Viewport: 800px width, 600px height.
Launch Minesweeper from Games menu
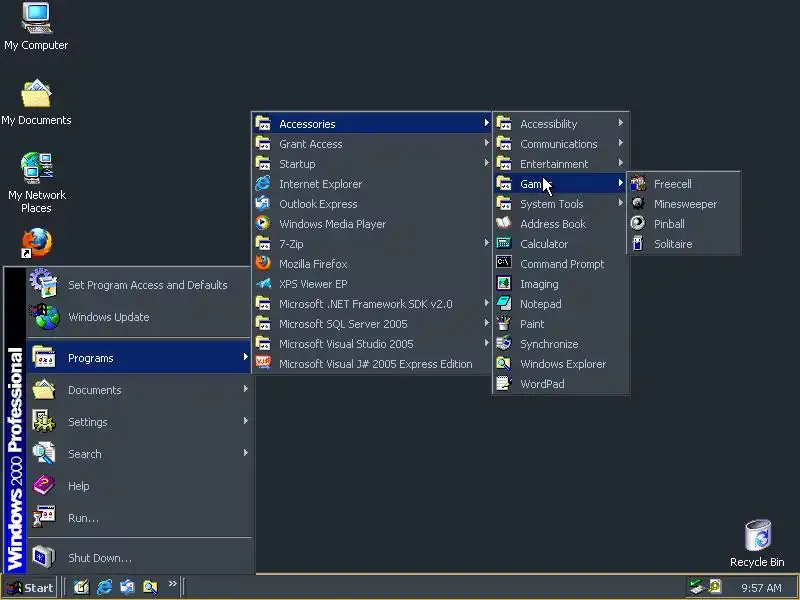[x=684, y=204]
